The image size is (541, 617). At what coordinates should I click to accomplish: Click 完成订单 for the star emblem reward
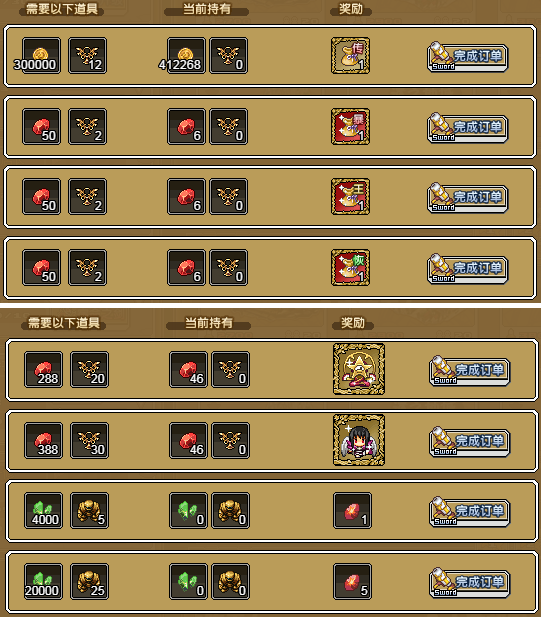point(469,371)
